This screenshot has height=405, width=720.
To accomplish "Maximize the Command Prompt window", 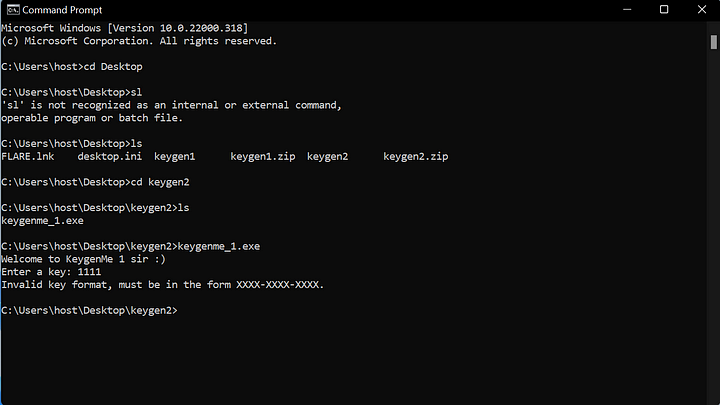I will coord(664,10).
